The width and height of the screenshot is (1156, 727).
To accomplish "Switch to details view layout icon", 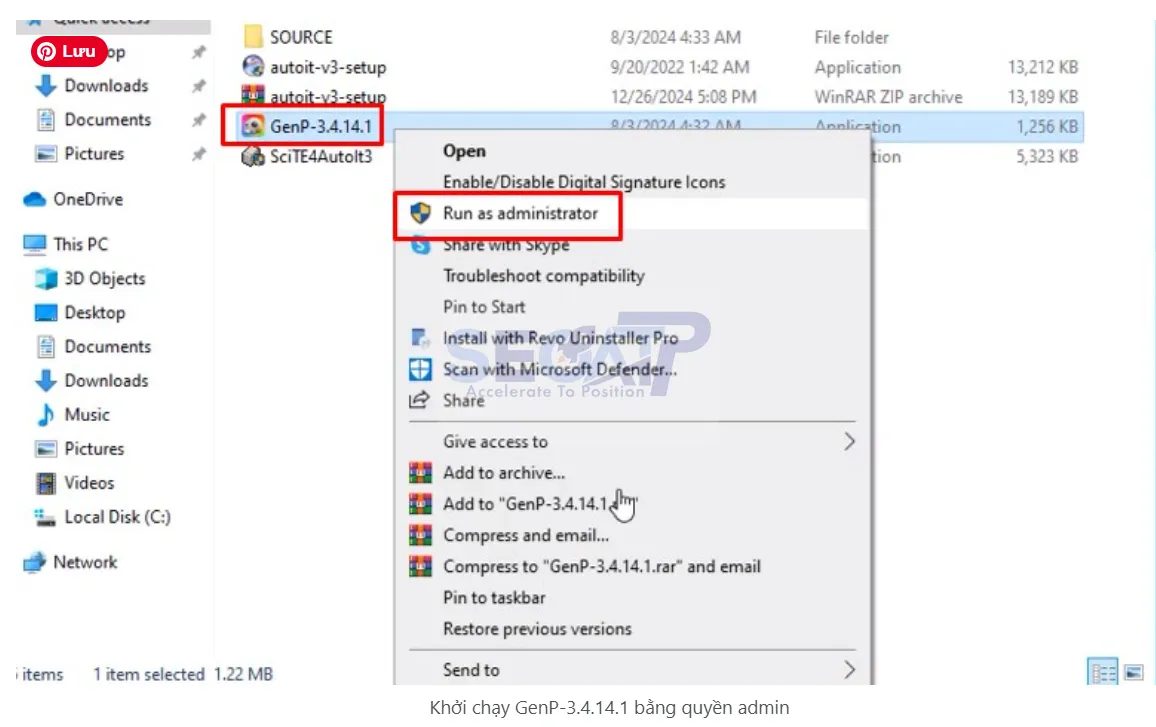I will (x=1102, y=673).
